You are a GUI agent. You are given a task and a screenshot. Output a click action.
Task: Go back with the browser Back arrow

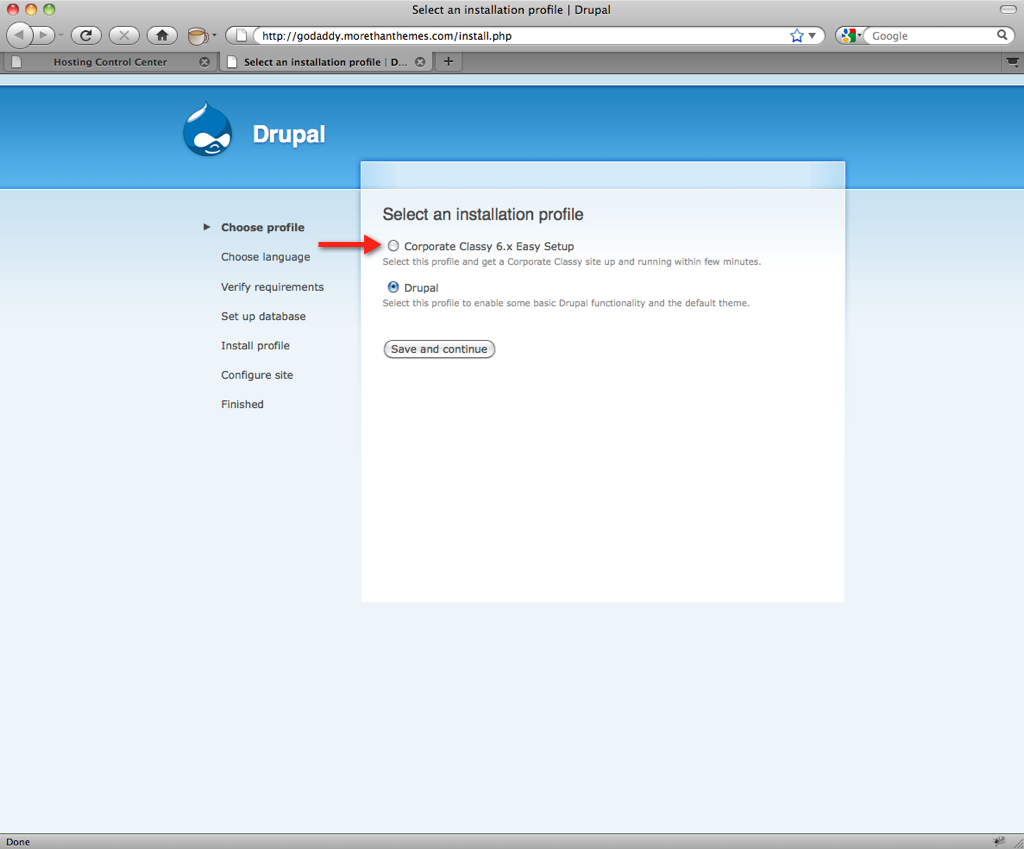click(19, 35)
